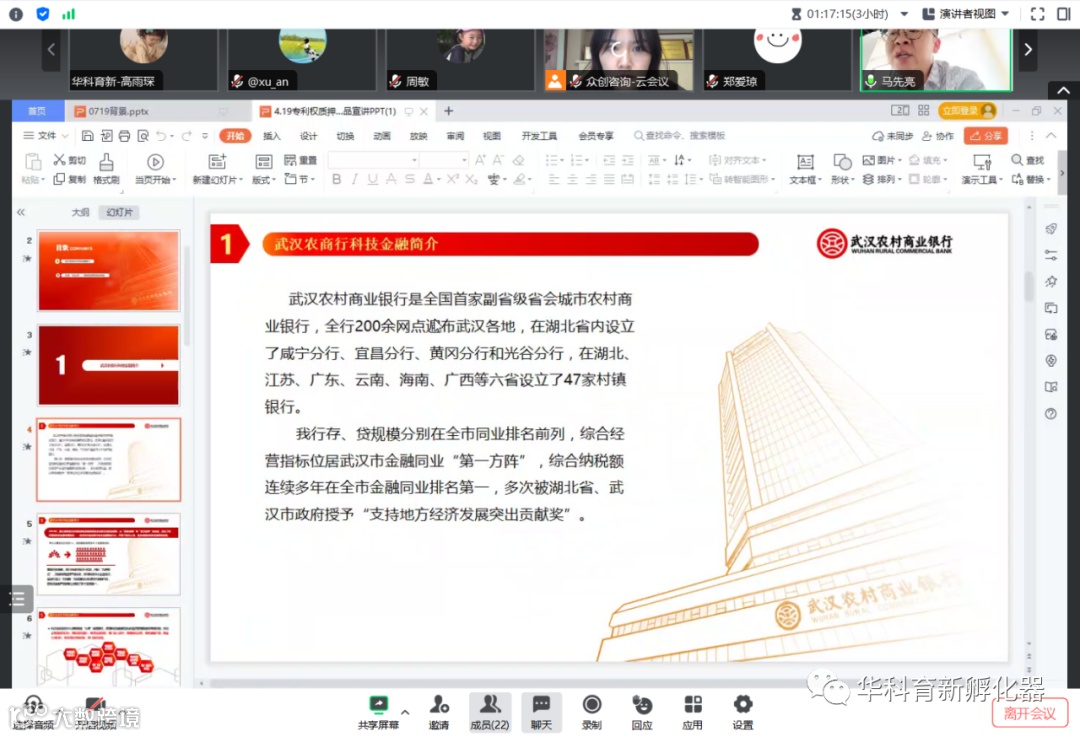Expand the meeting timer dropdown
Viewport: 1080px width, 737px height.
(x=904, y=14)
